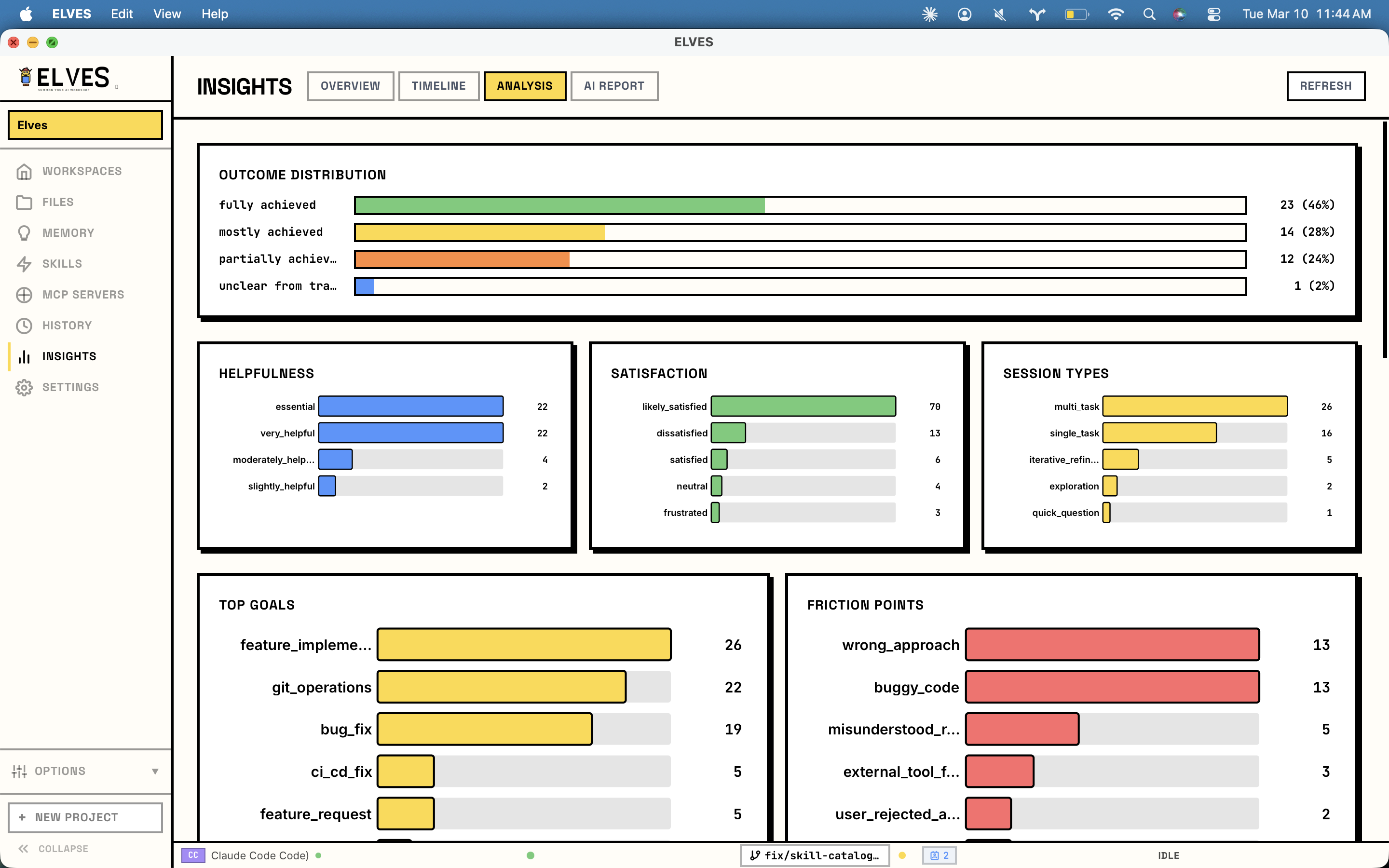Open the fix/skill-catalog branch selector
The width and height of the screenshot is (1389, 868).
pos(815,855)
